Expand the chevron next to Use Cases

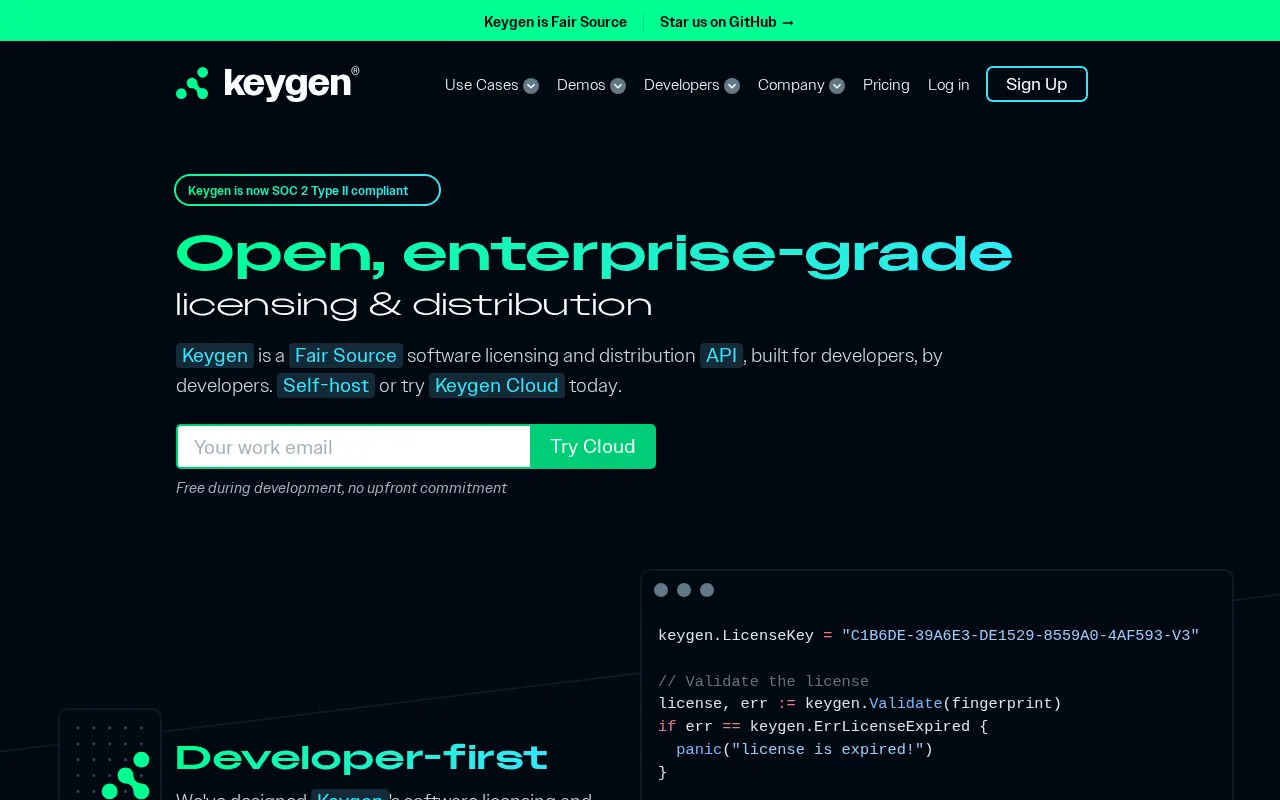point(531,86)
